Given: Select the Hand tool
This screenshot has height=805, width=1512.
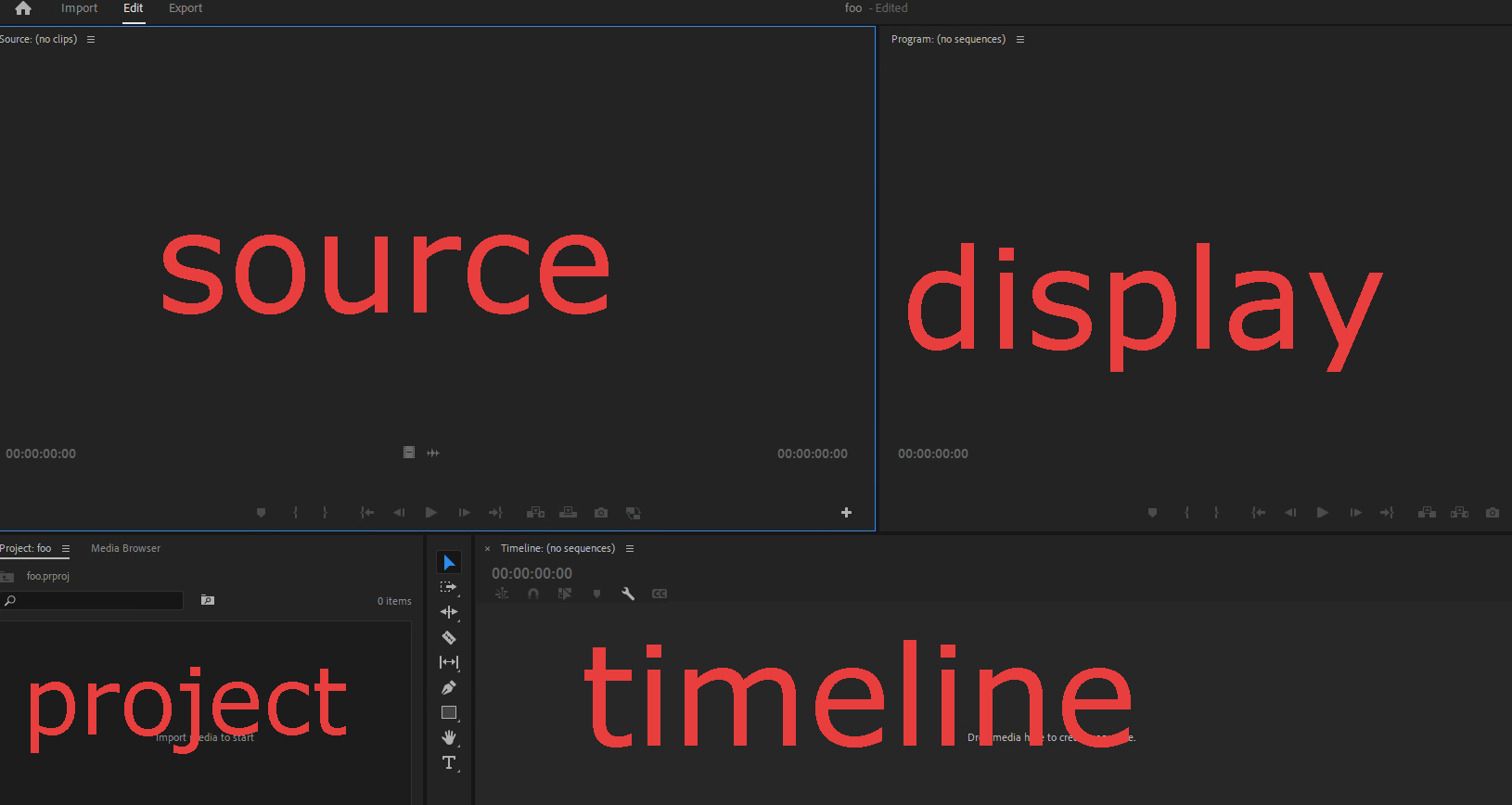Looking at the screenshot, I should 449,737.
